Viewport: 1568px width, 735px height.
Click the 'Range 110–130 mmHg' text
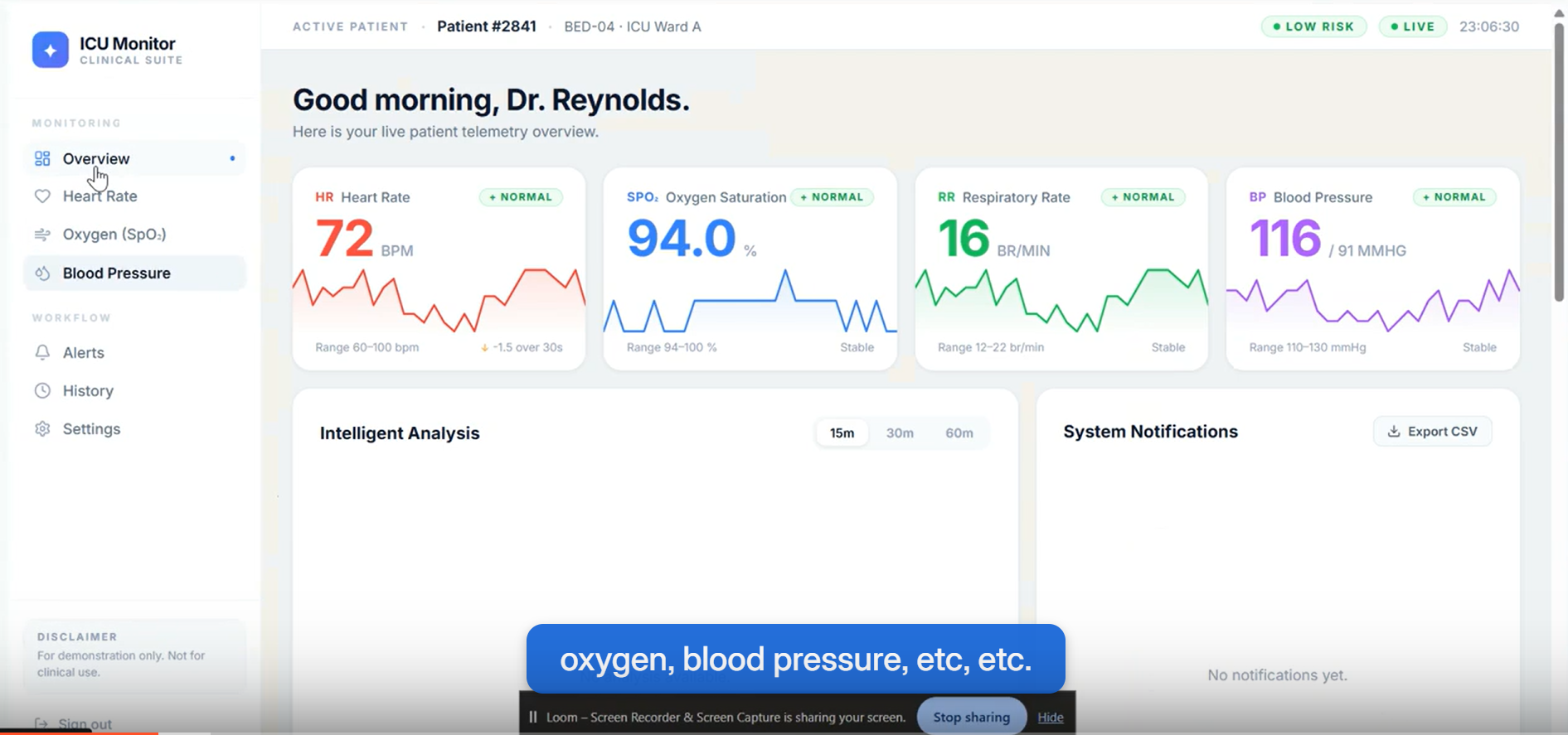[1308, 347]
